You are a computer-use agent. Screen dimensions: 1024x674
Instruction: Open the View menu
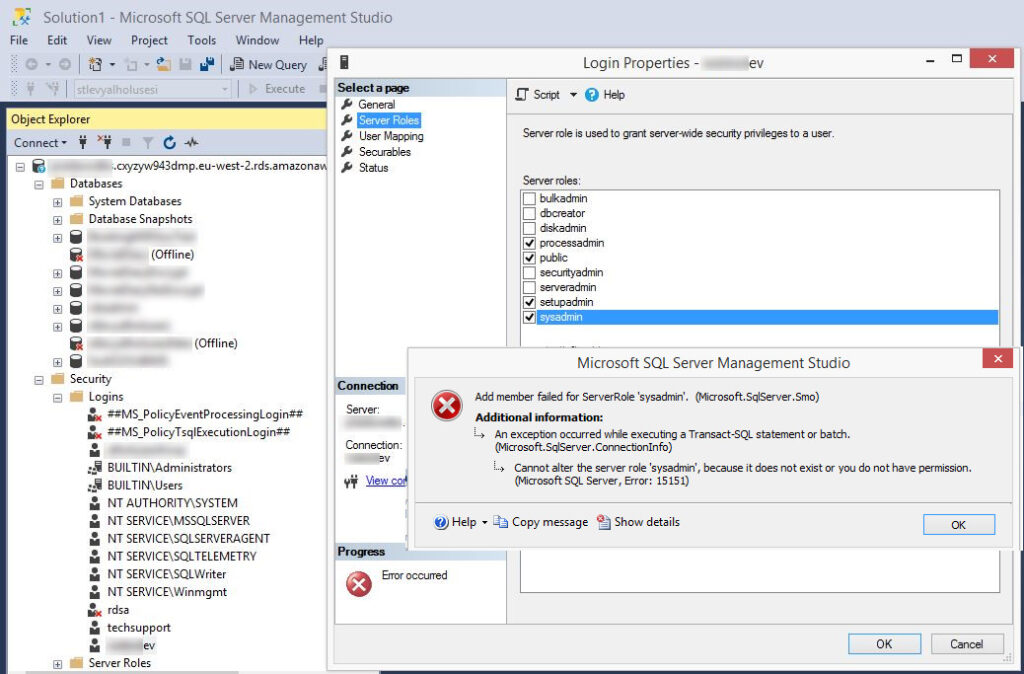[x=99, y=40]
